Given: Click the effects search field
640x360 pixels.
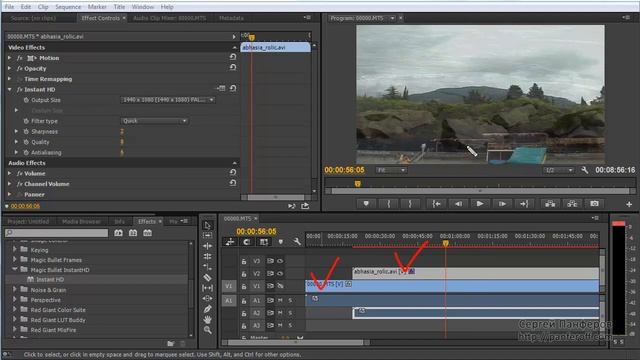Looking at the screenshot, I should [x=57, y=233].
